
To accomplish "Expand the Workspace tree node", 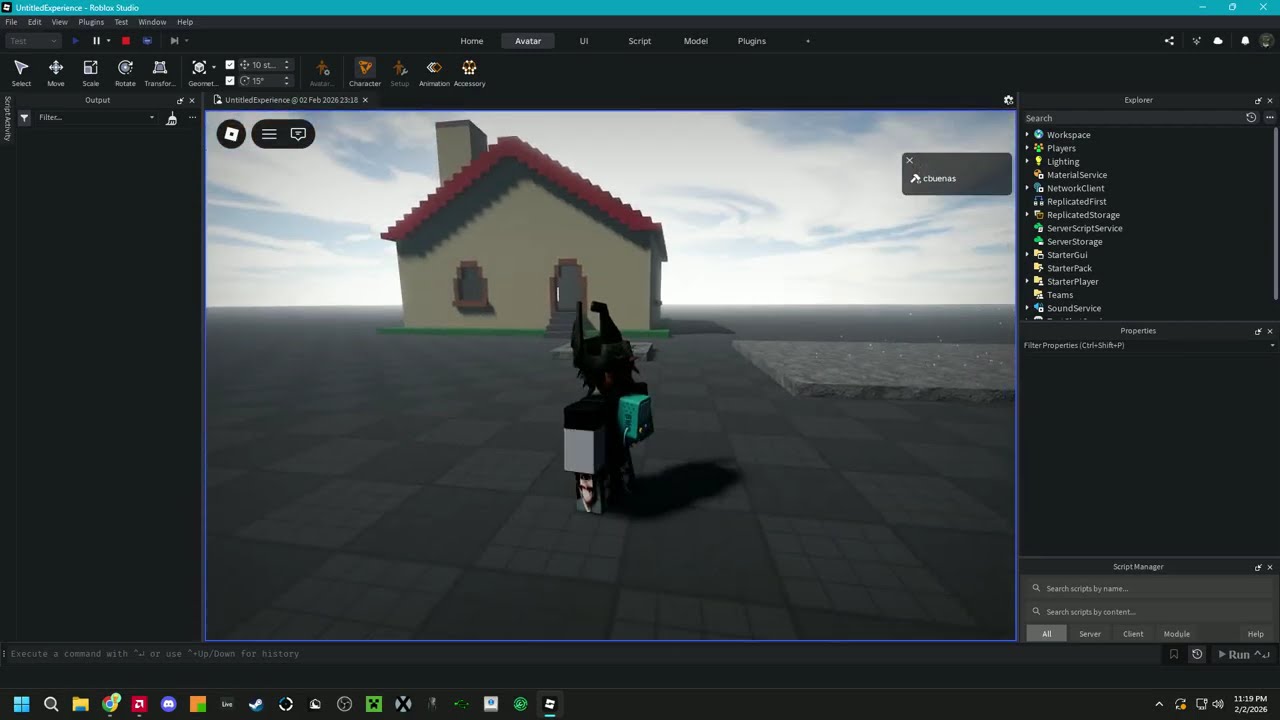I will 1027,135.
